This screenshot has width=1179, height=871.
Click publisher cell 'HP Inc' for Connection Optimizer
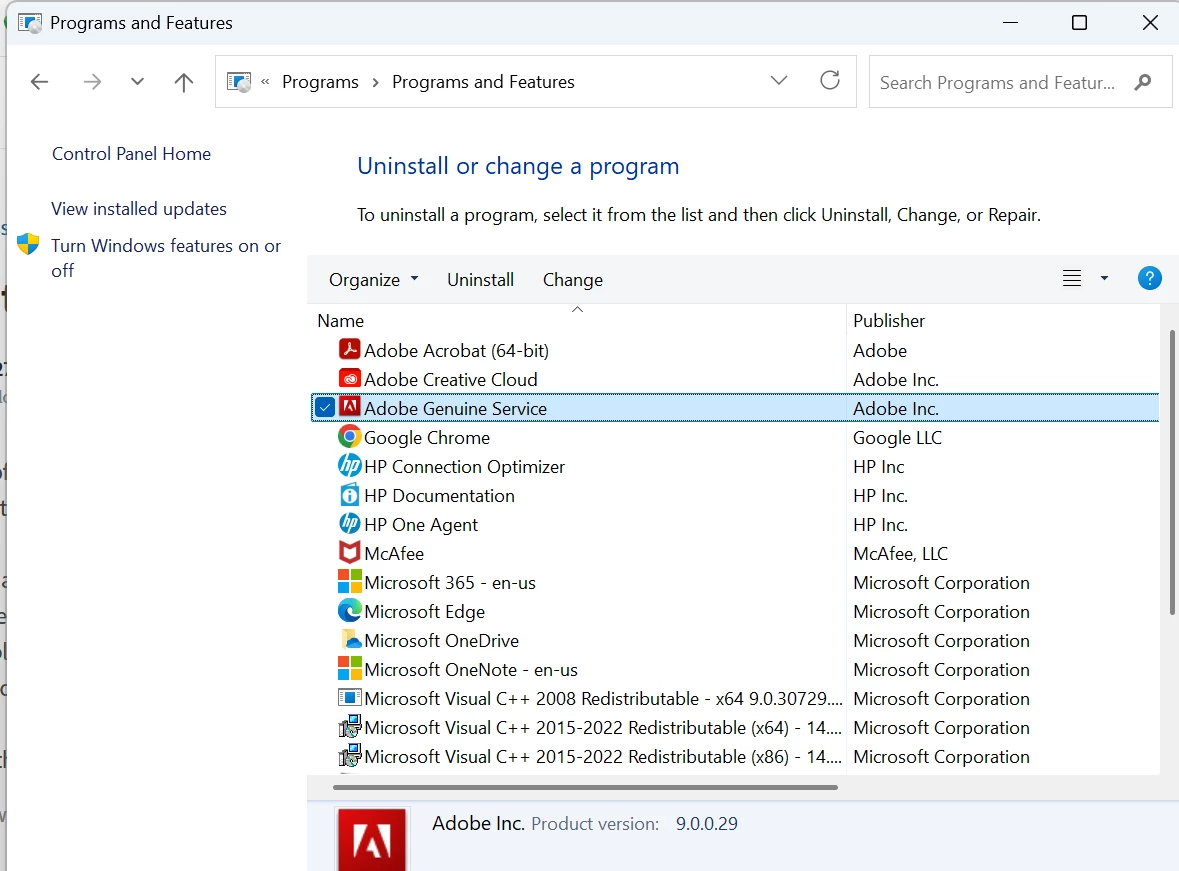pyautogui.click(x=878, y=466)
